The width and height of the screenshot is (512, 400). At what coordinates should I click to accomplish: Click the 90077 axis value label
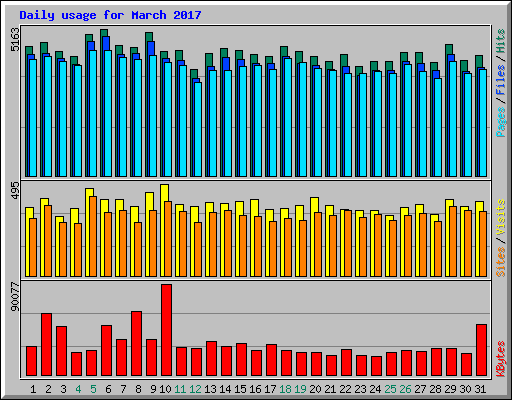point(15,297)
